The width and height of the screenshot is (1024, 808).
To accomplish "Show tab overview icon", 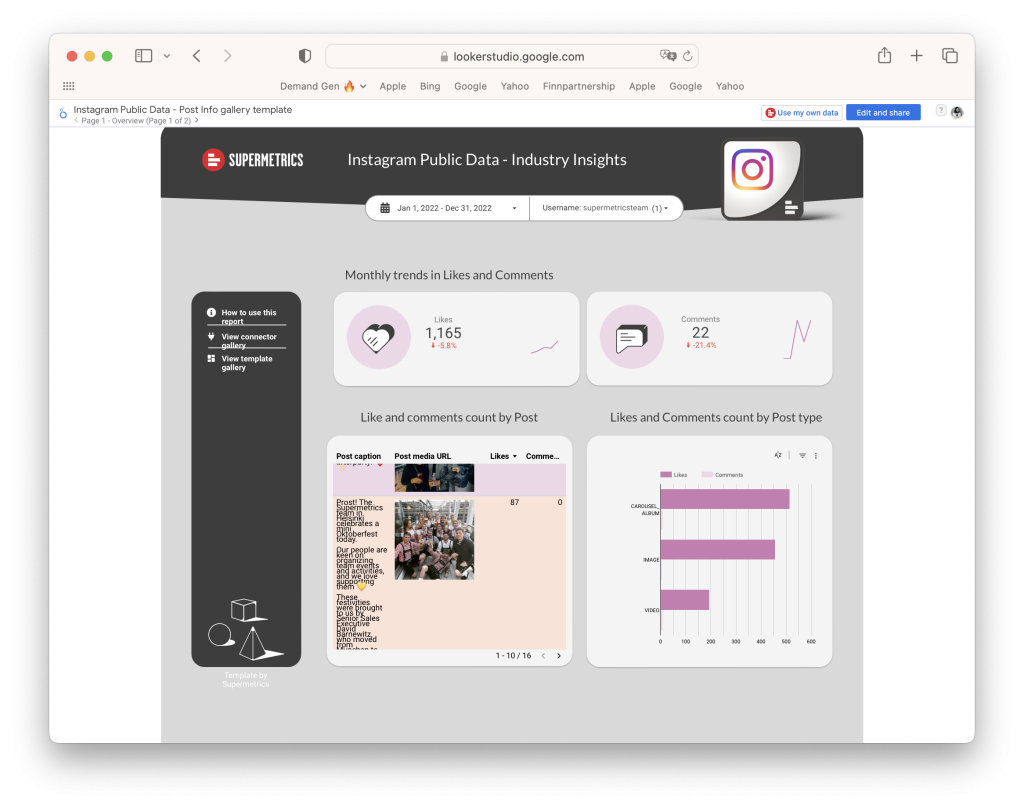I will click(x=950, y=56).
